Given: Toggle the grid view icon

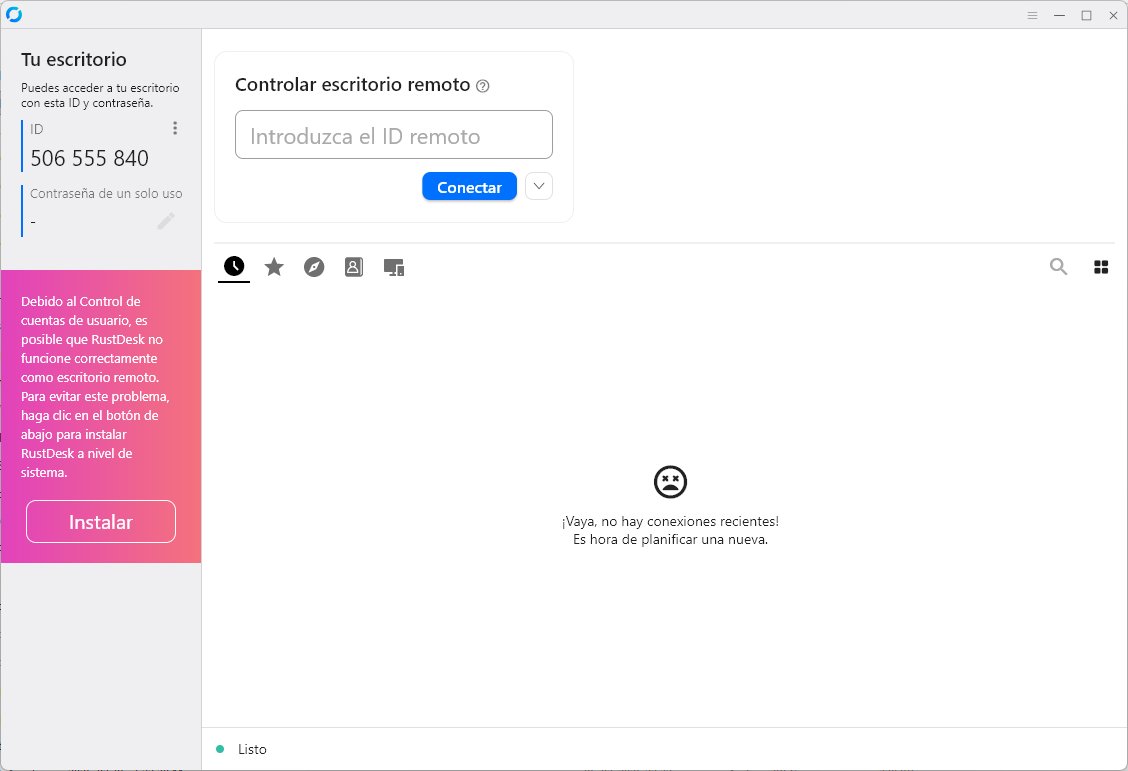Looking at the screenshot, I should coord(1101,268).
